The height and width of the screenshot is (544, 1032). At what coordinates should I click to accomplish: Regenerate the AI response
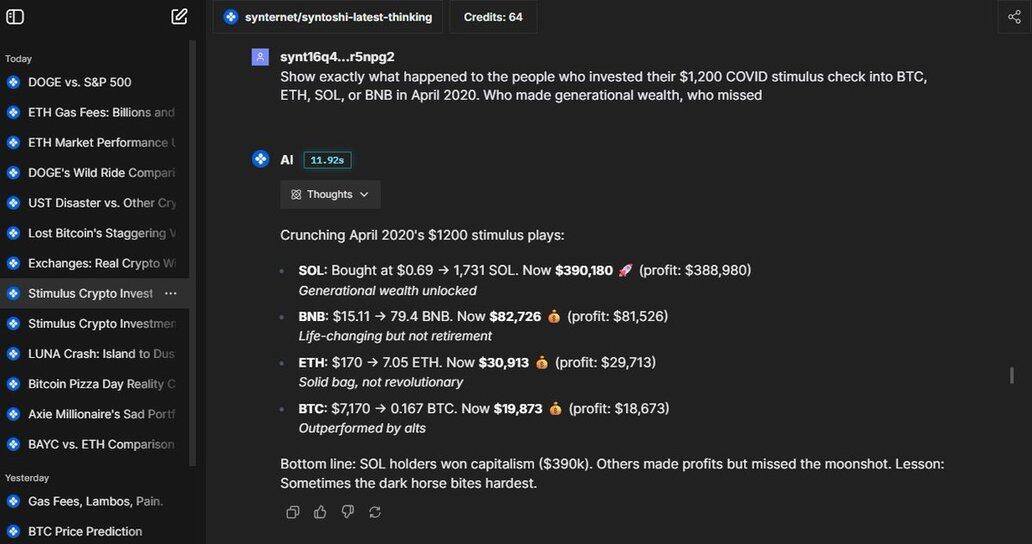375,512
